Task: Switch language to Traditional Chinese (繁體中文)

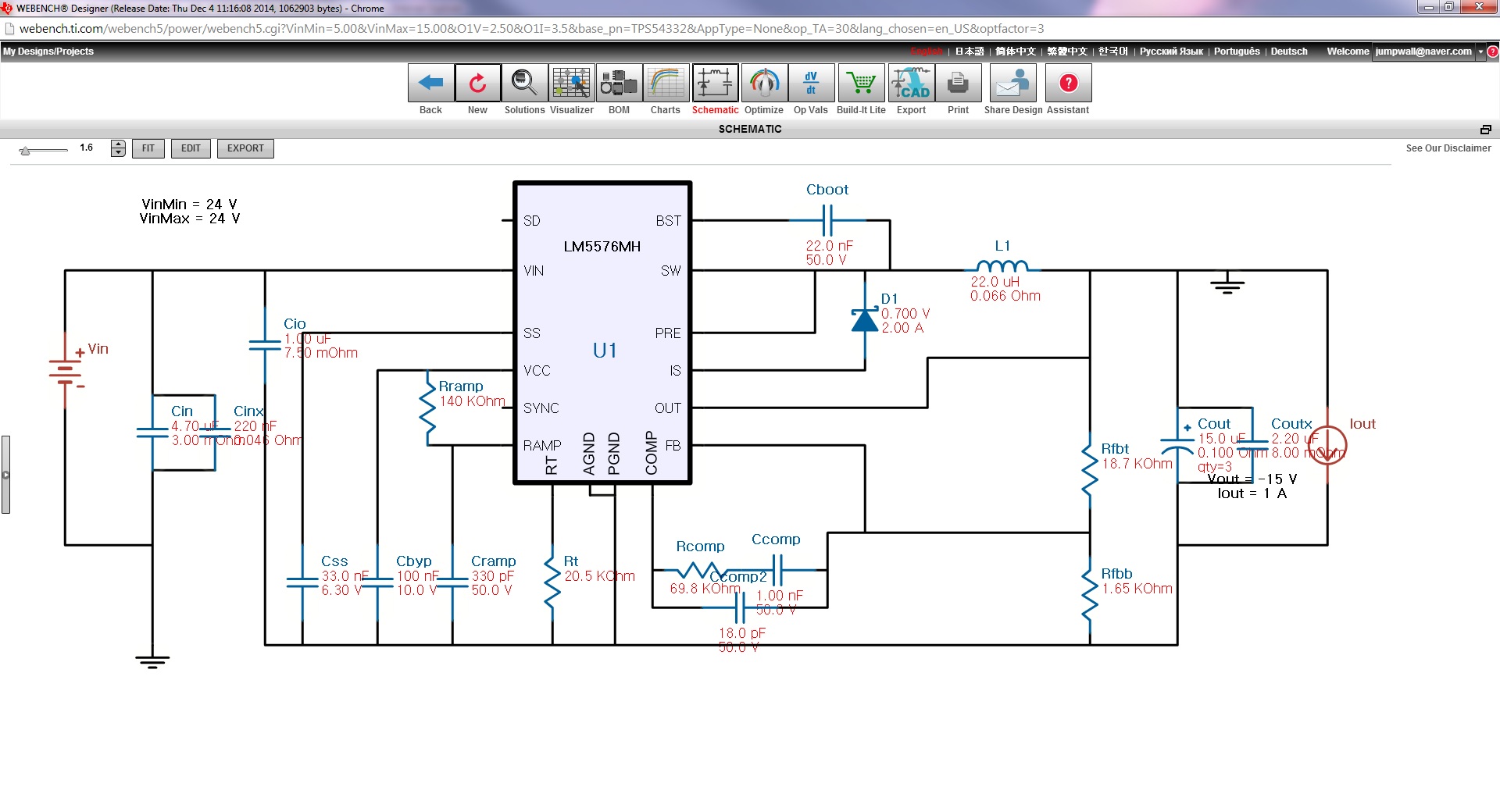Action: click(1067, 52)
